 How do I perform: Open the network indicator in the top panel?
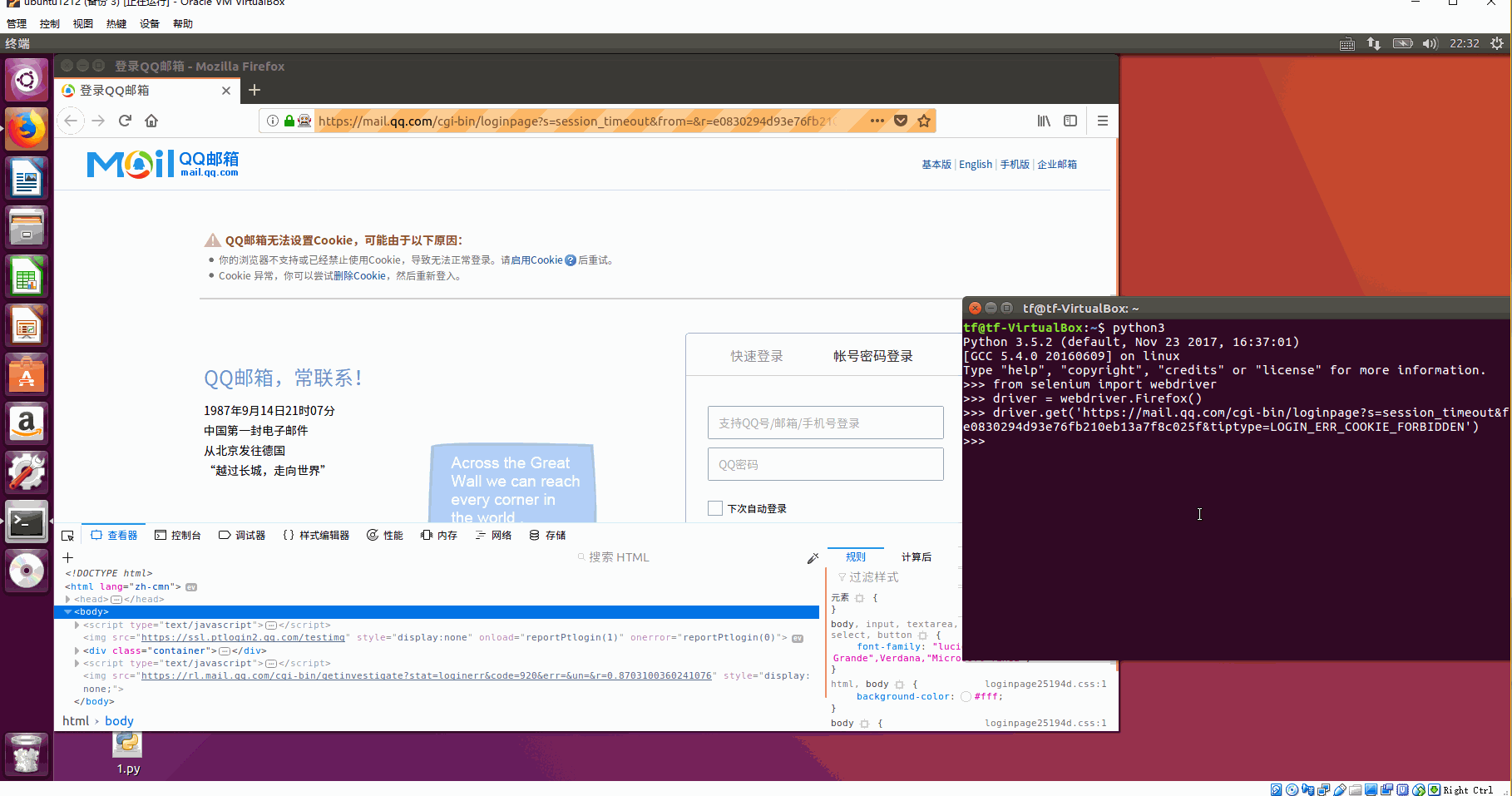[x=1374, y=43]
